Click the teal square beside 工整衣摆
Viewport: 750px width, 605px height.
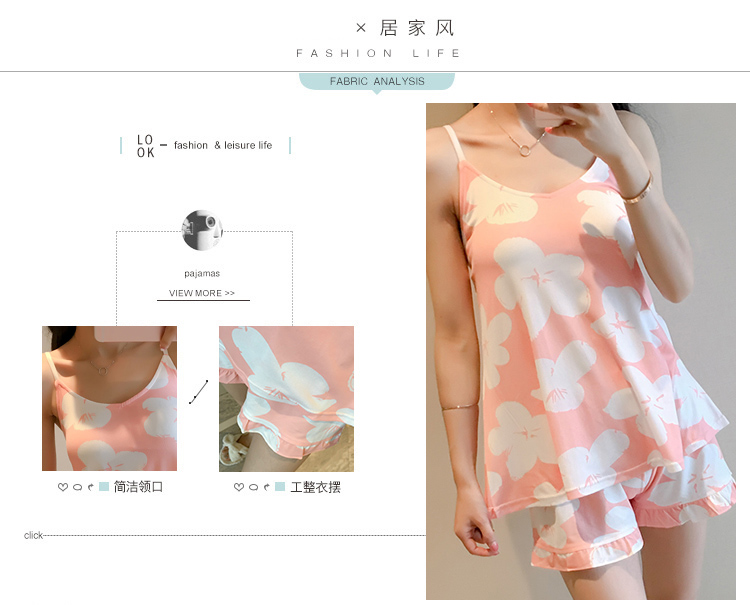280,487
